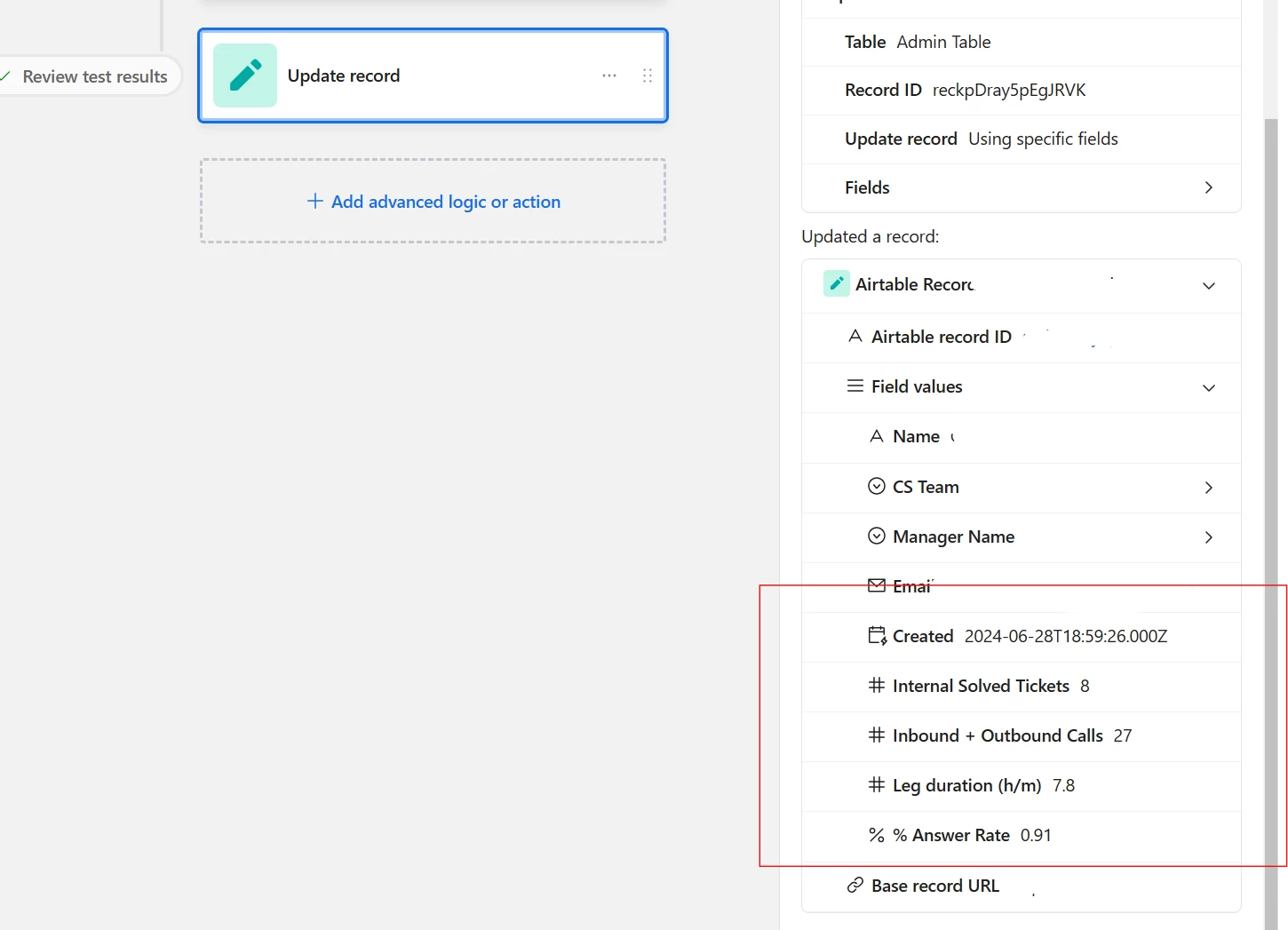Grab the drag handle on Update record card
Image resolution: width=1288 pixels, height=930 pixels.
click(648, 76)
